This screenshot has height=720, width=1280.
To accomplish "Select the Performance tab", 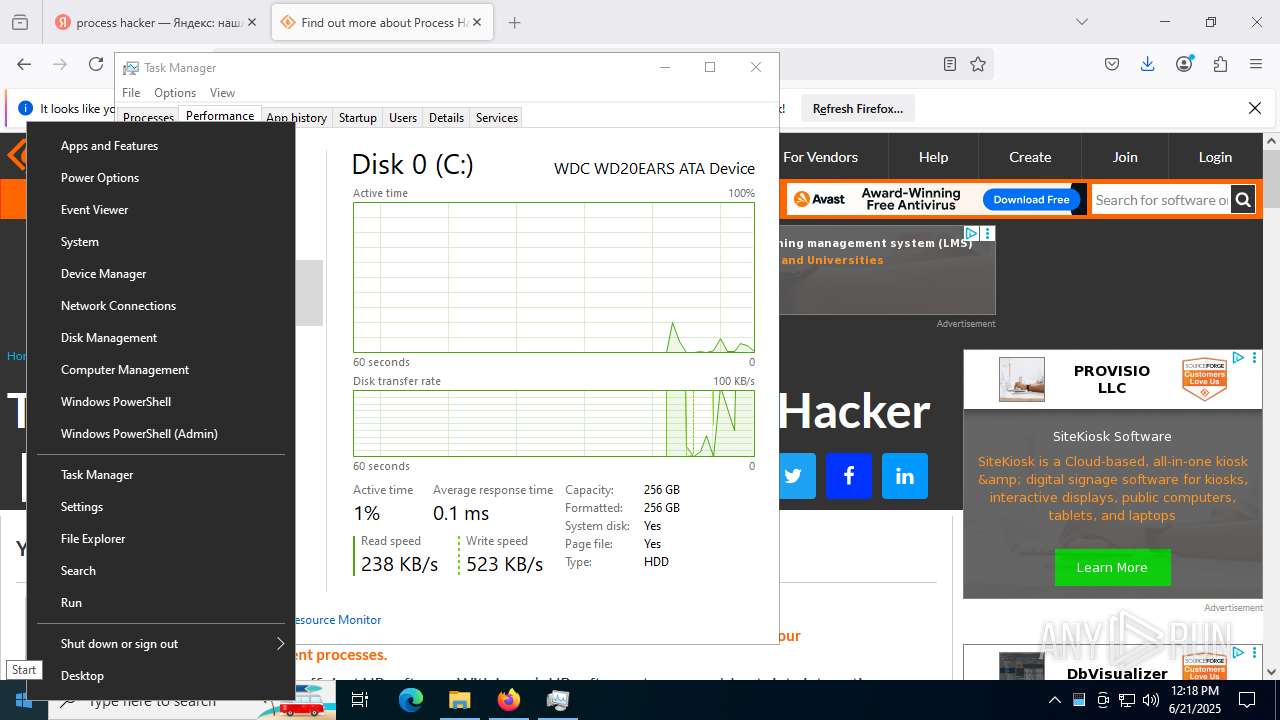I will (x=220, y=116).
